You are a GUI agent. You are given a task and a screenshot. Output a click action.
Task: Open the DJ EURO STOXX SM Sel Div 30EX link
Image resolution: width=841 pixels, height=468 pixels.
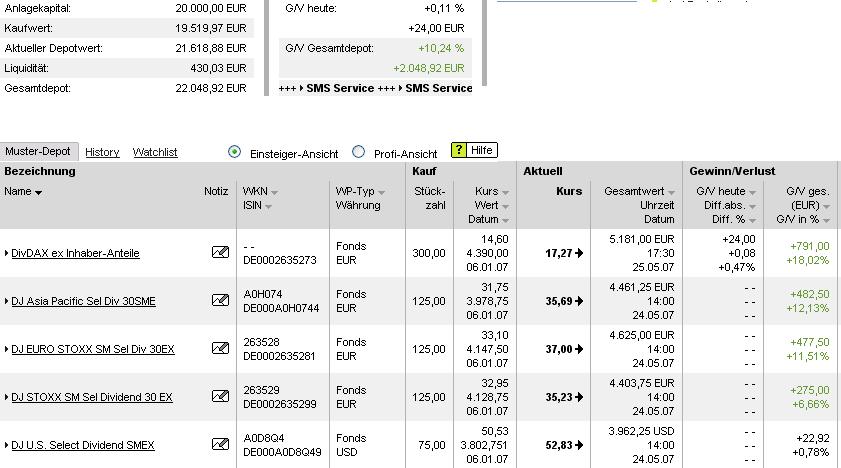point(93,349)
